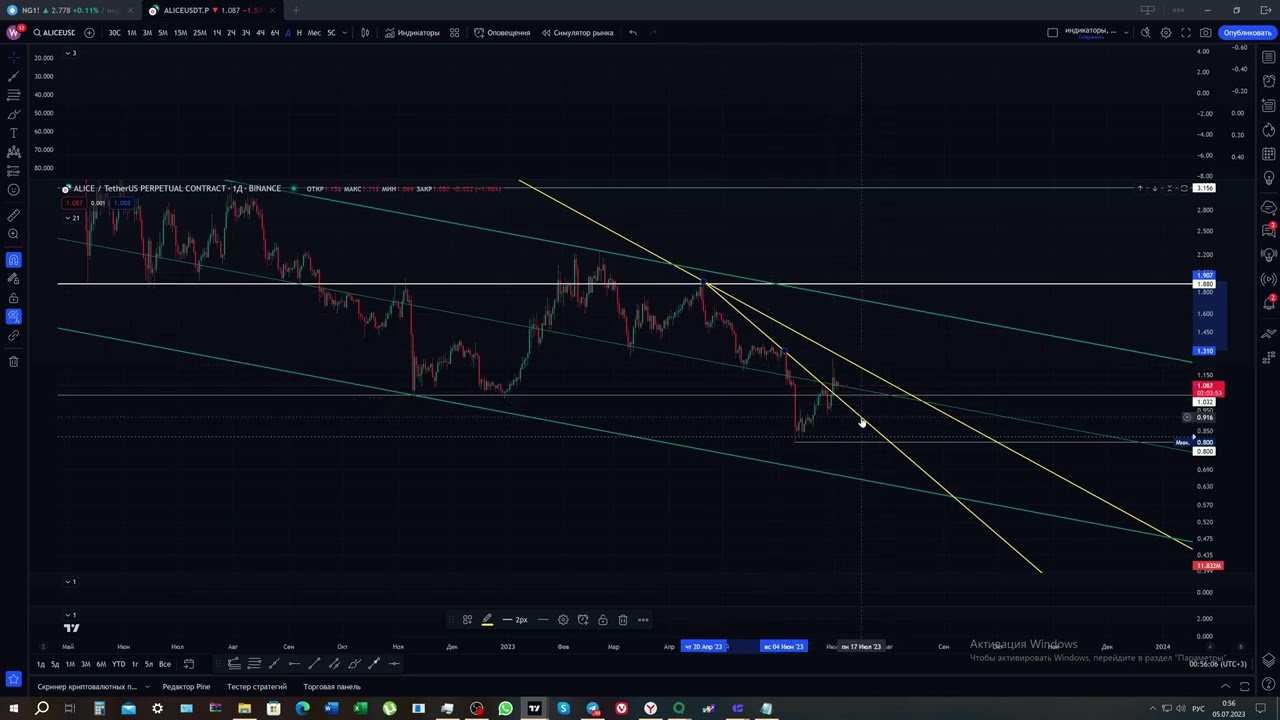Click the layout selection square icon

coord(1052,33)
